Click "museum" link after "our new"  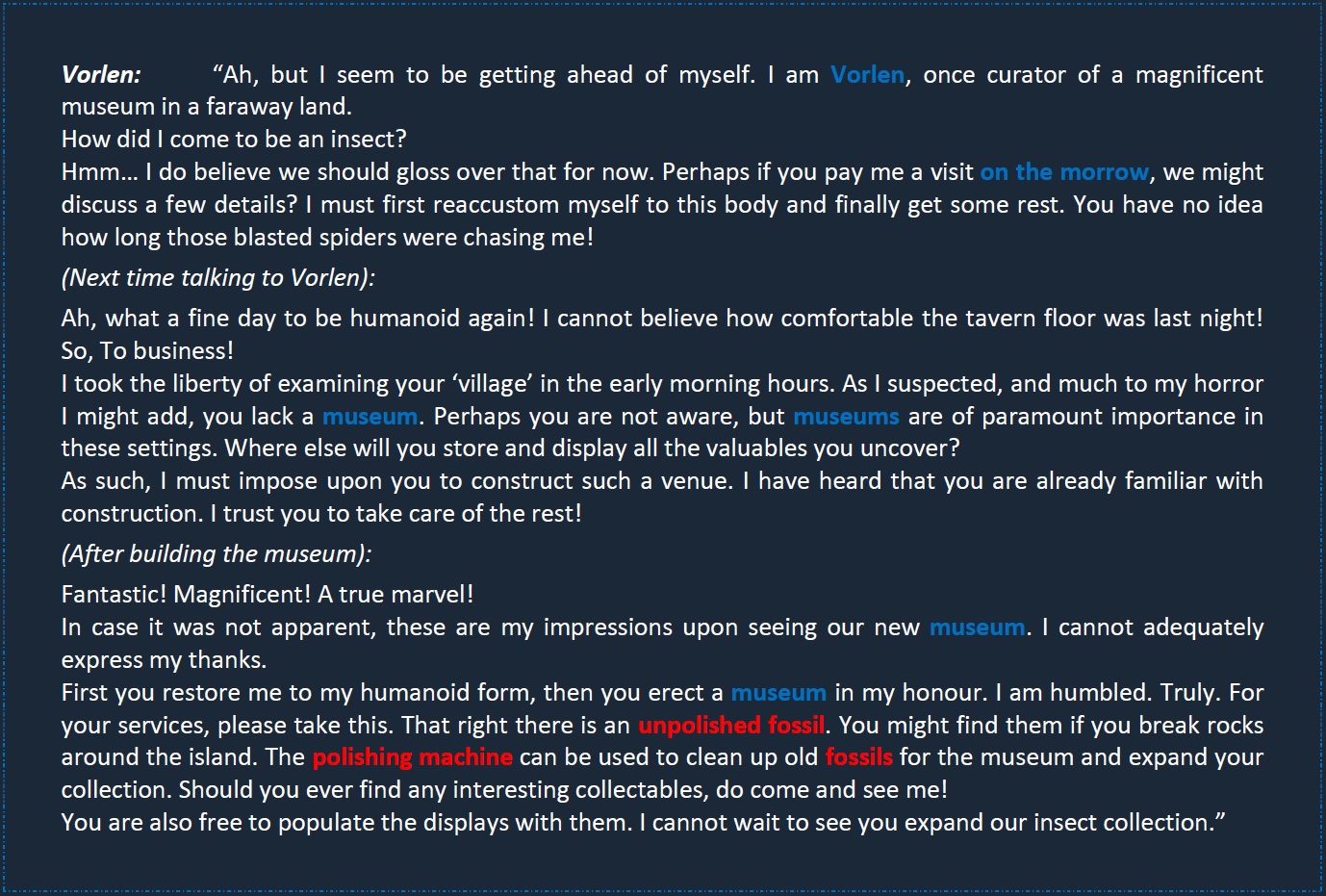(x=977, y=627)
